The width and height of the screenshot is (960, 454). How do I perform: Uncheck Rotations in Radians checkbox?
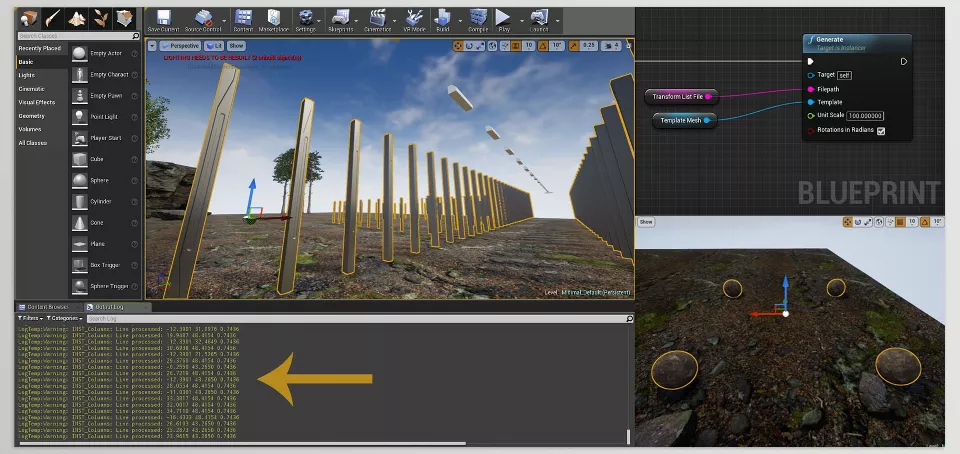881,131
